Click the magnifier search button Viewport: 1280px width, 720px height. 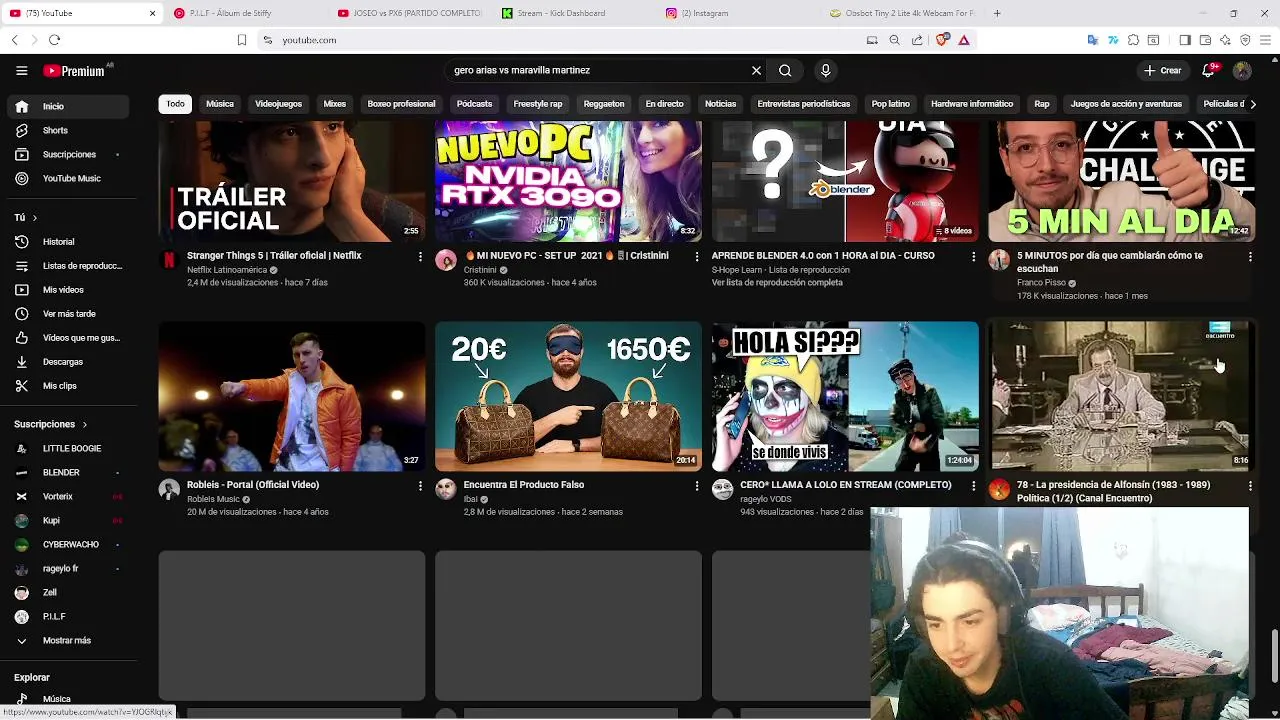(785, 71)
